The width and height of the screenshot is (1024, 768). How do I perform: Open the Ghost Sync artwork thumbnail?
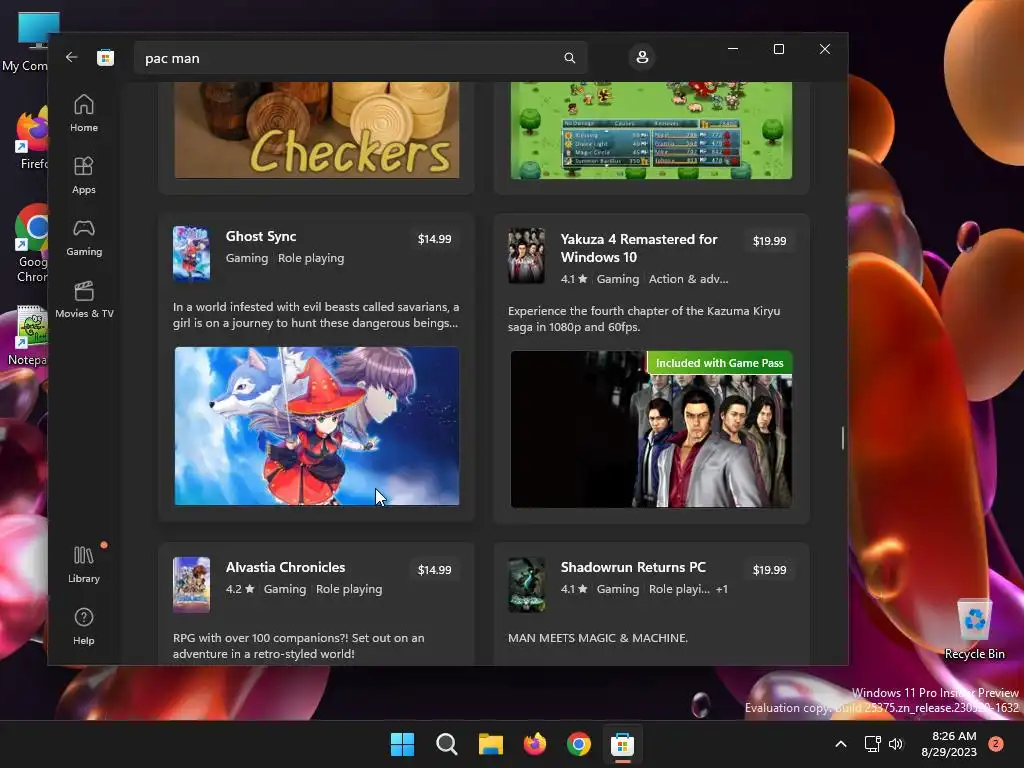(x=317, y=426)
